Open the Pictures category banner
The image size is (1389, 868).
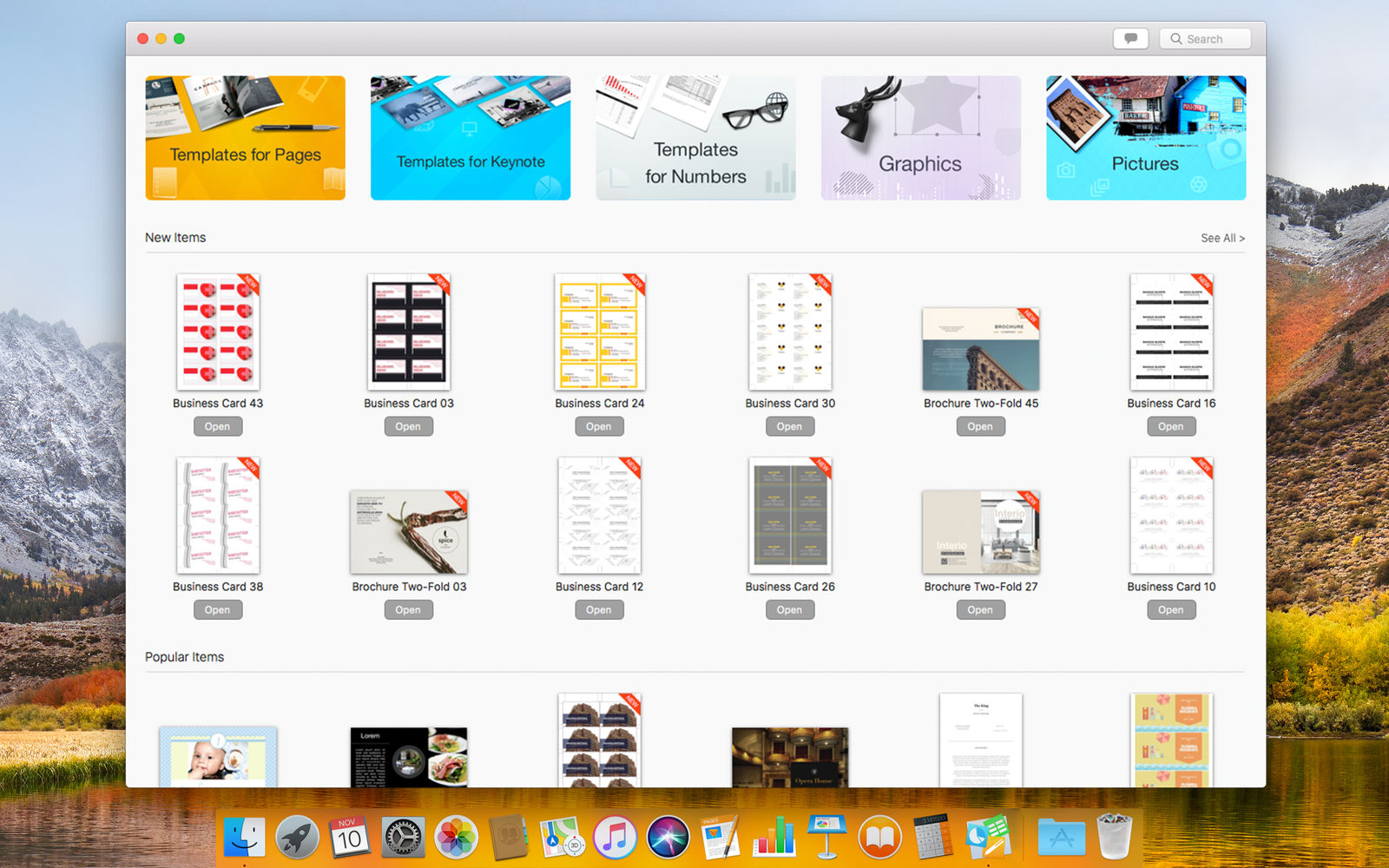(x=1146, y=138)
